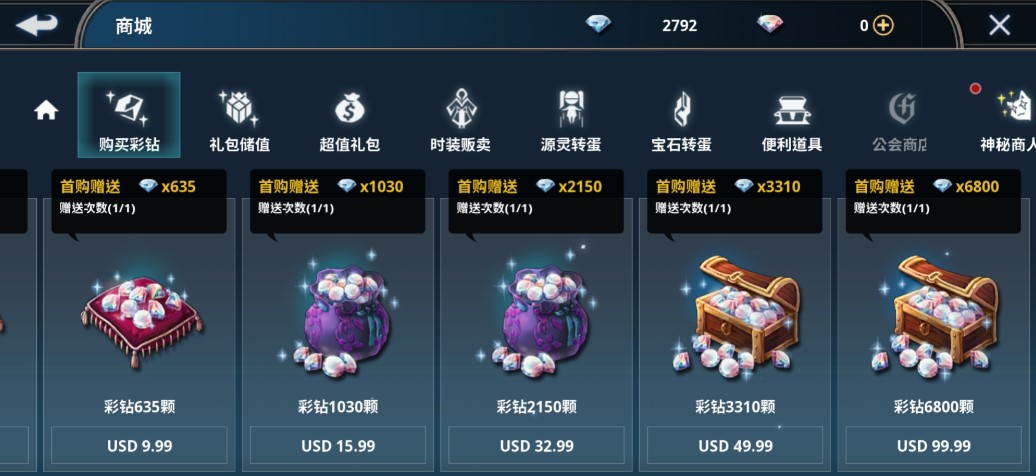Buy the USD 32.99 diamond pack
Viewport: 1036px width, 476px height.
(x=536, y=446)
